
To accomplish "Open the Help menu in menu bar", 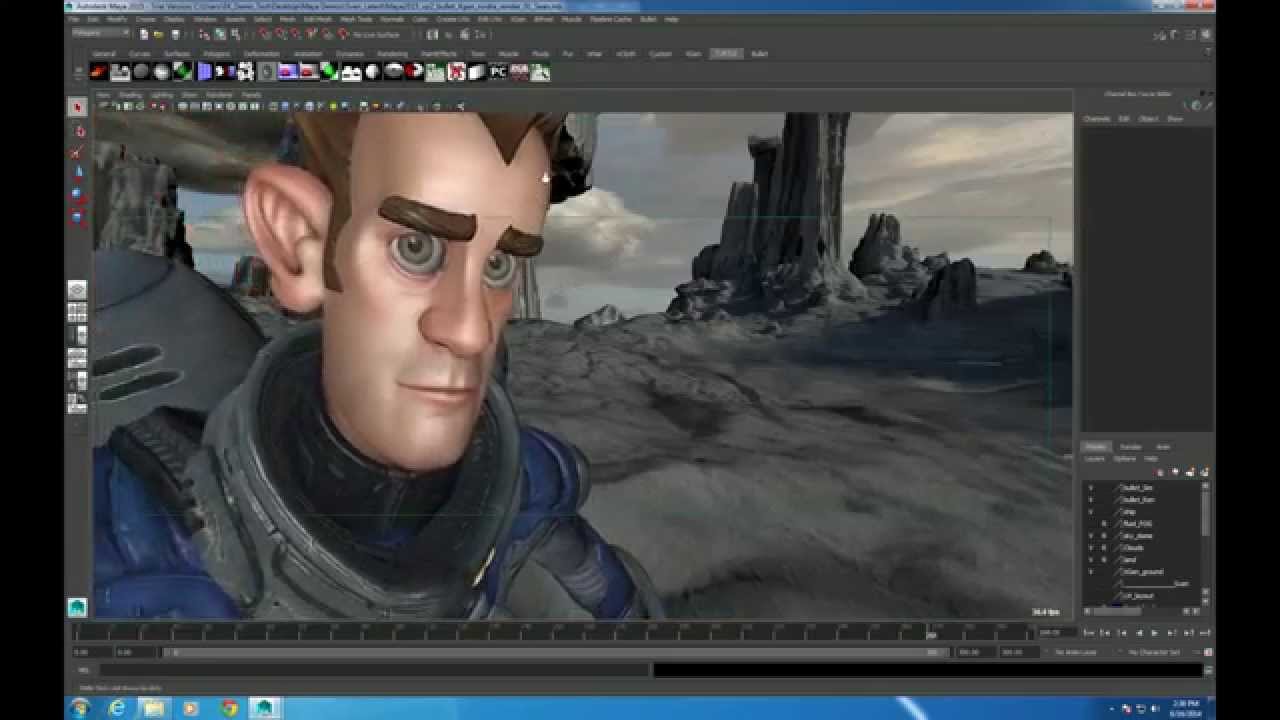I will (671, 19).
